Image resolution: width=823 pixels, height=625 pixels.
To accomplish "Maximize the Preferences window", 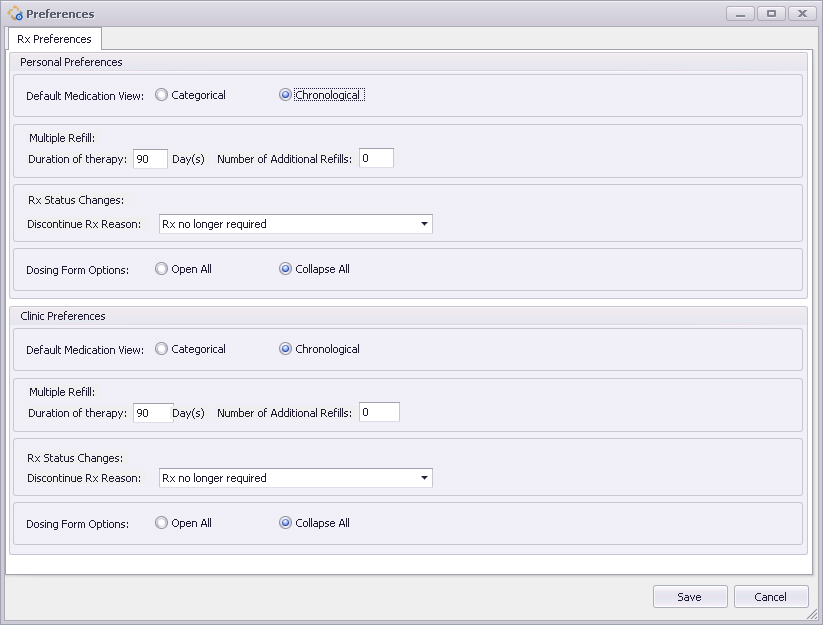I will pos(771,14).
